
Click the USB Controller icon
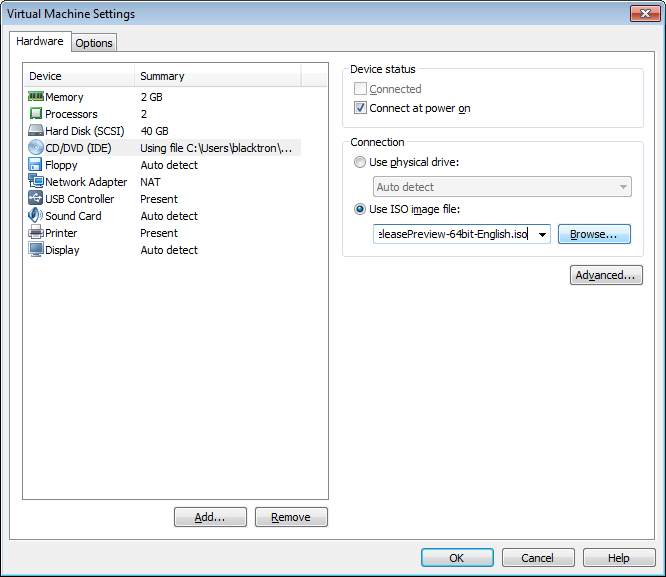(x=36, y=198)
